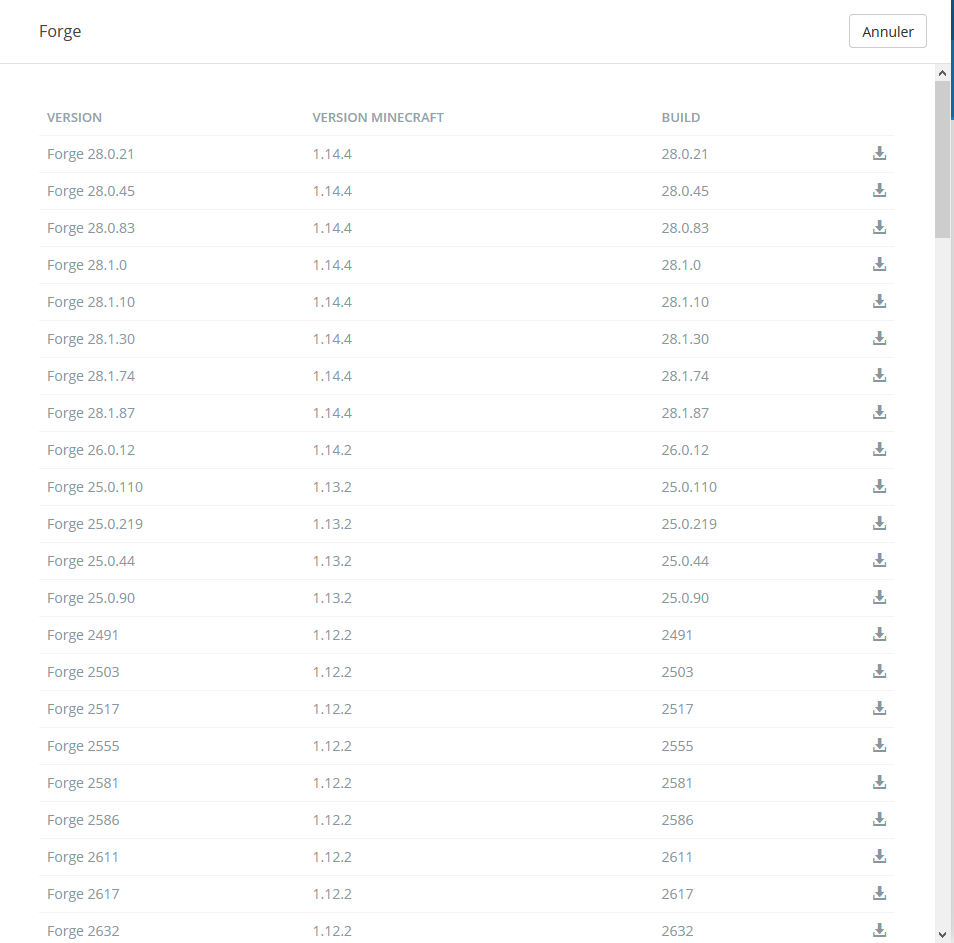Download Forge 2491 build
Image resolution: width=954 pixels, height=943 pixels.
879,635
